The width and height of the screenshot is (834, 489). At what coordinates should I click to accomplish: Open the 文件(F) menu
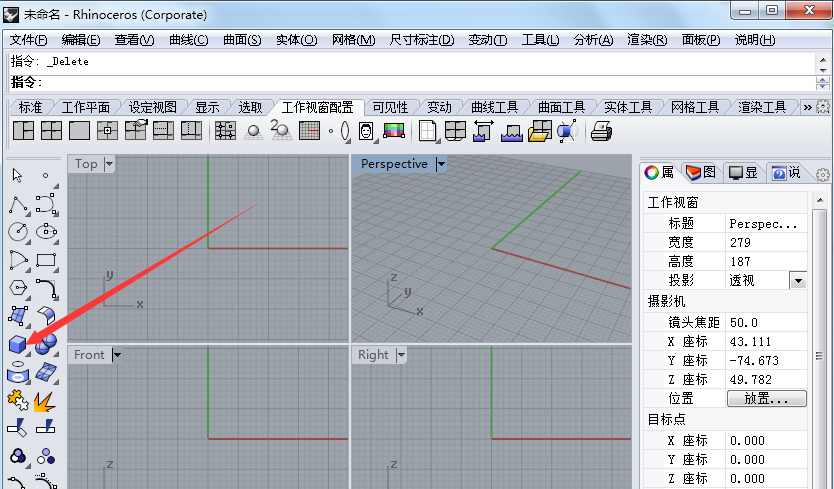coord(29,40)
